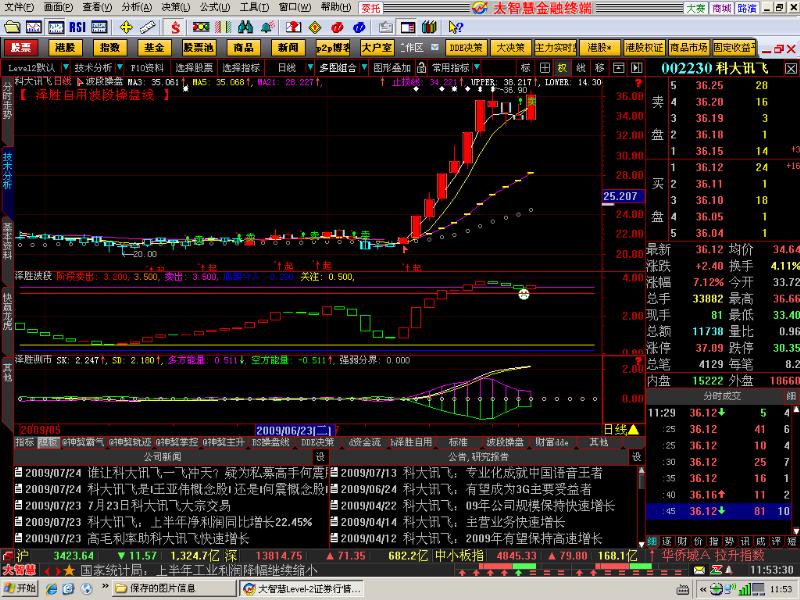This screenshot has height=600, width=800.
Task: Click the traffic light icon in toolbar
Action: tap(201, 27)
